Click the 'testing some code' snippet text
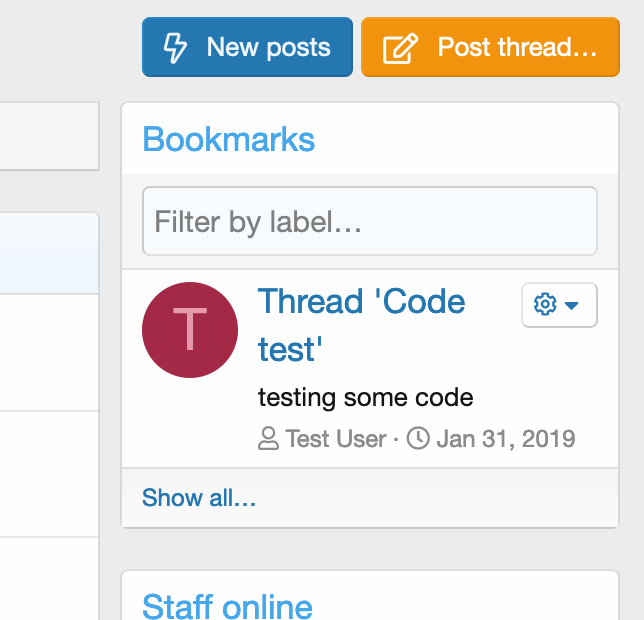The height and width of the screenshot is (620, 644). click(365, 397)
